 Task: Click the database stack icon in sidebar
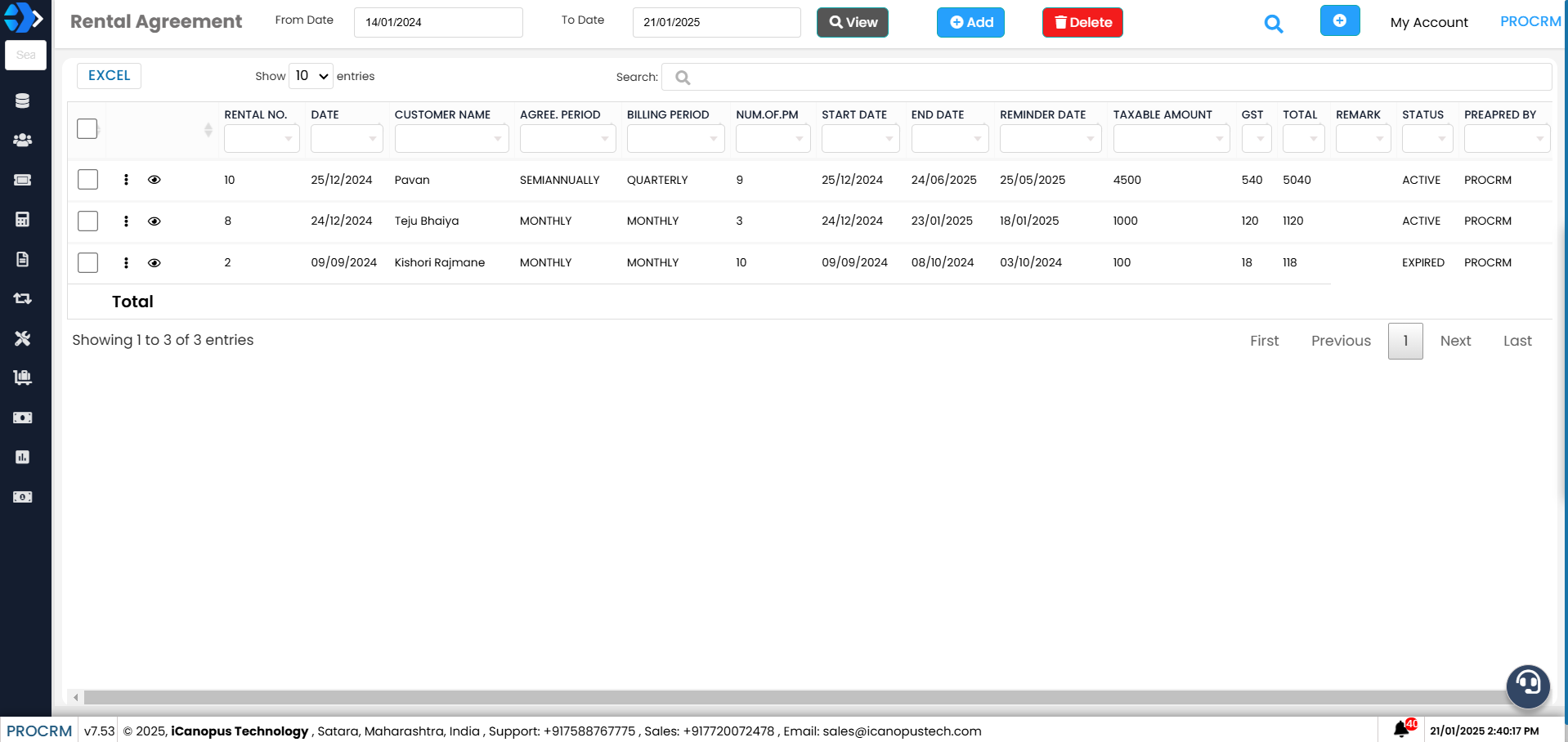(x=23, y=101)
